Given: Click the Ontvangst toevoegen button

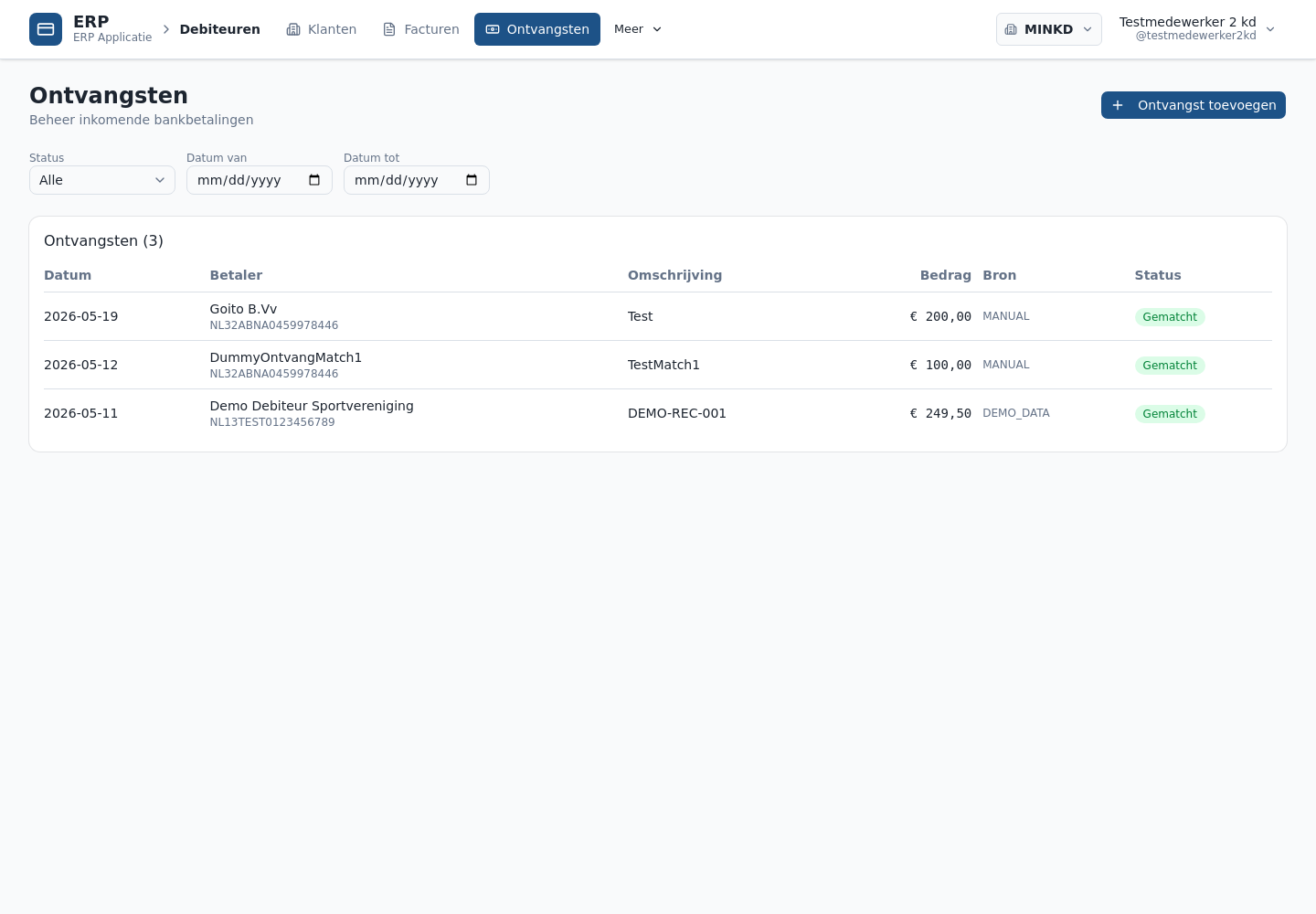Looking at the screenshot, I should [x=1194, y=105].
